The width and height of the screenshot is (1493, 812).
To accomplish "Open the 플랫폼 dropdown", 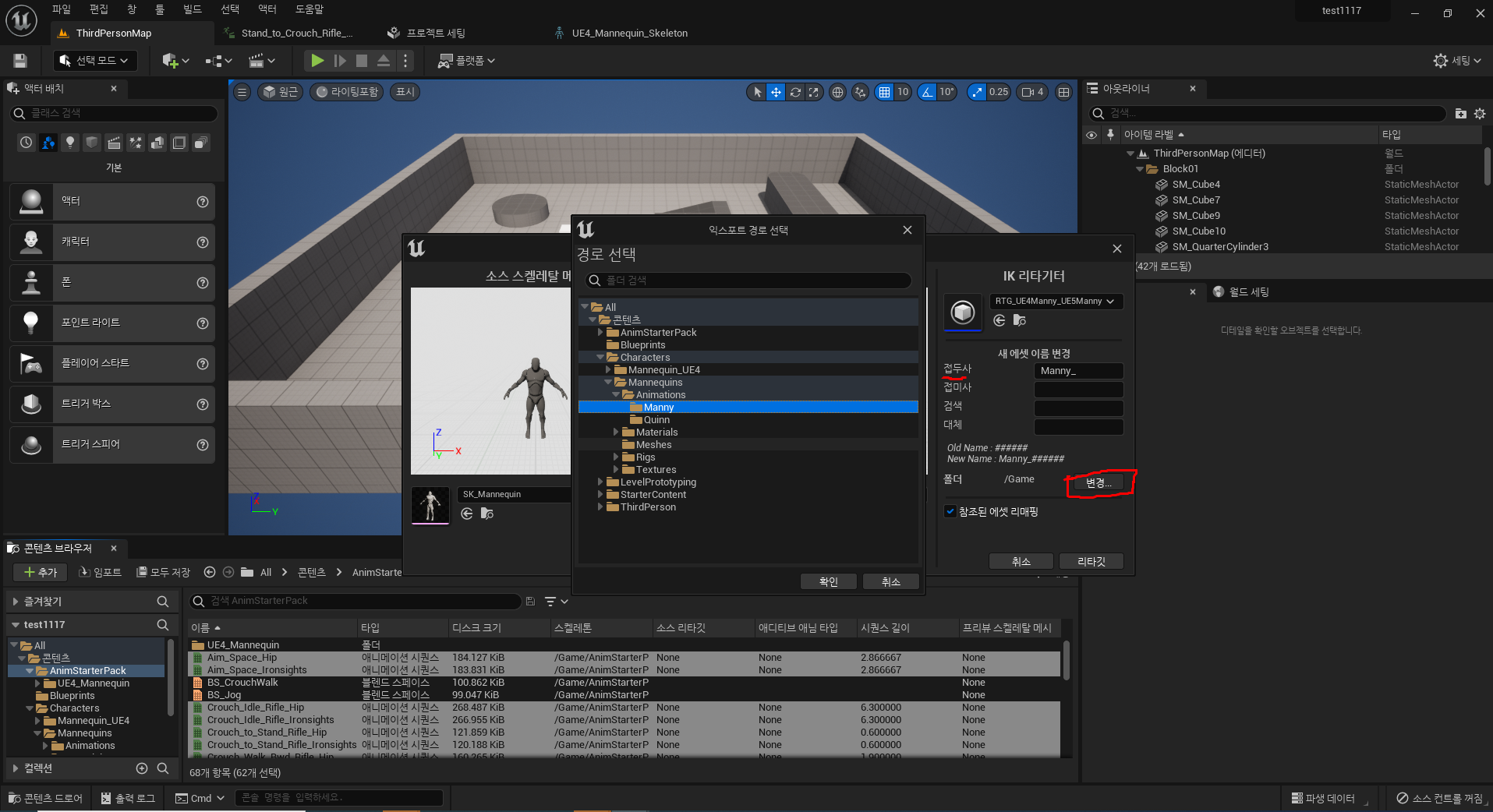I will [466, 61].
